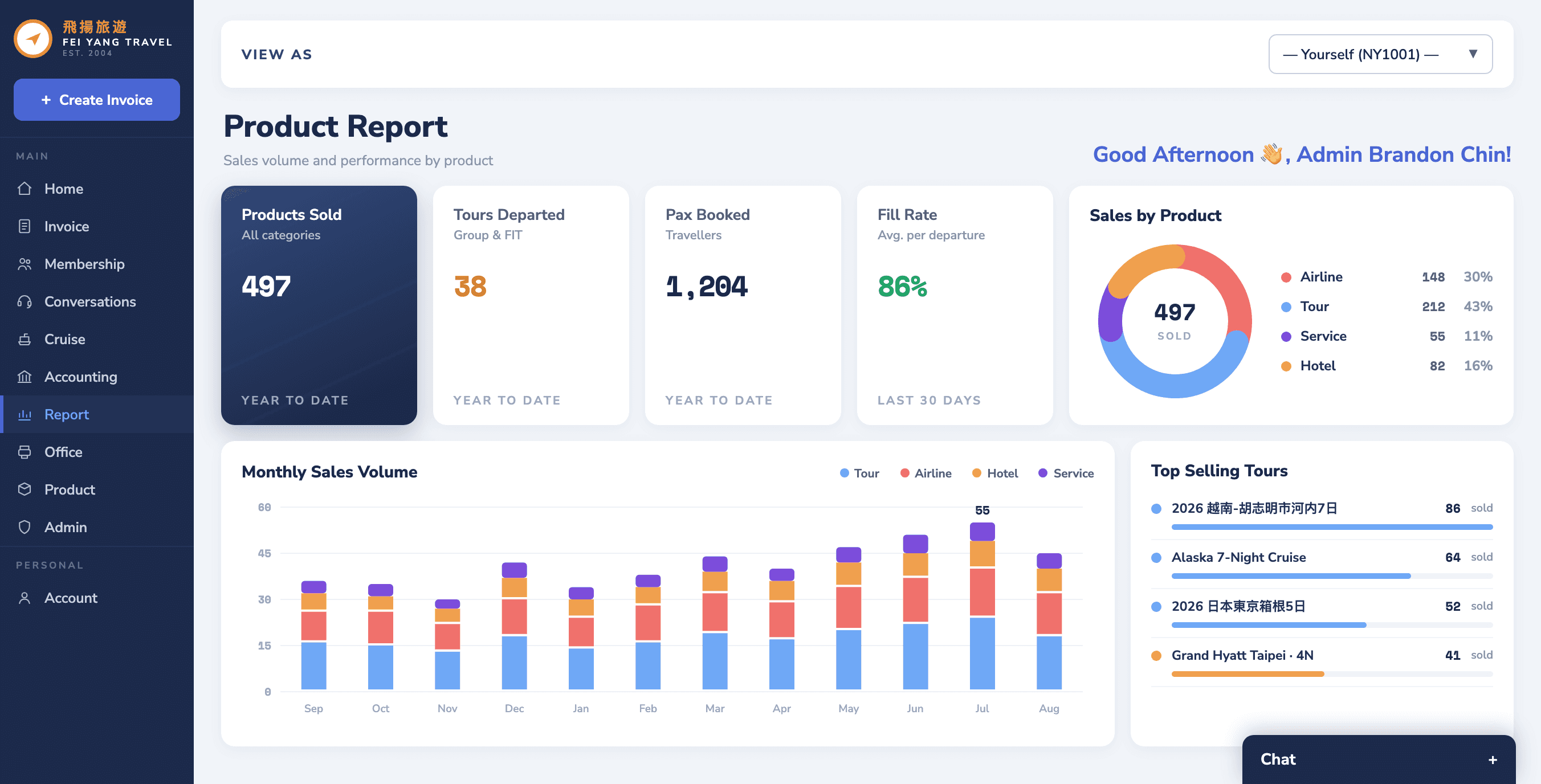Click the View As dropdown arrow
This screenshot has height=784, width=1541.
(x=1473, y=54)
